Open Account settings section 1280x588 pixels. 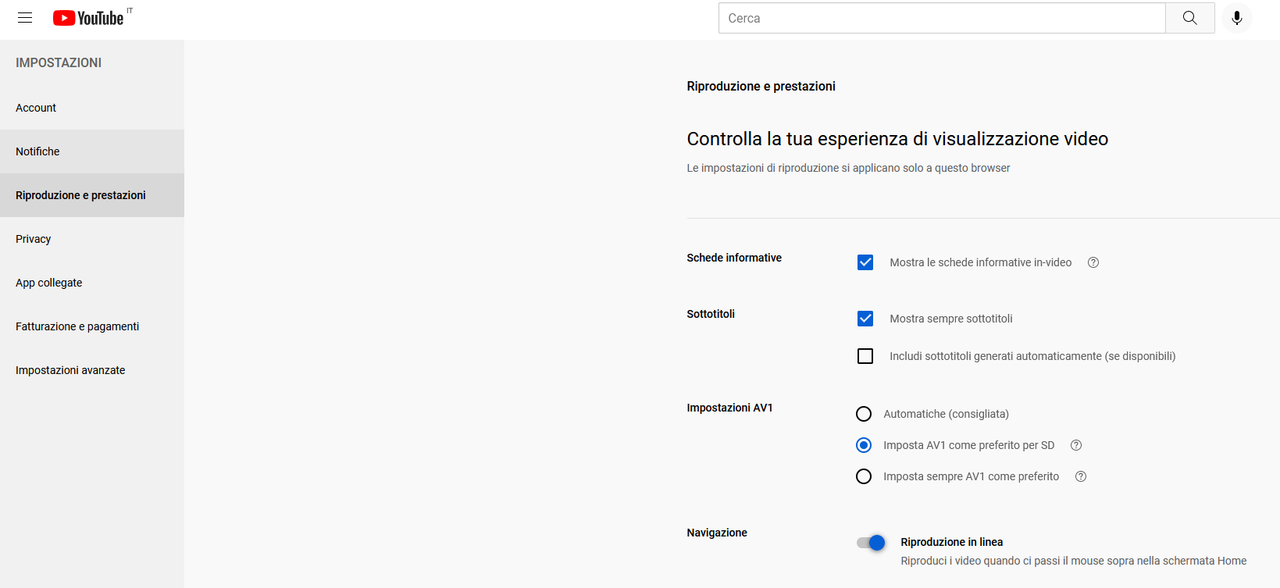click(x=92, y=108)
